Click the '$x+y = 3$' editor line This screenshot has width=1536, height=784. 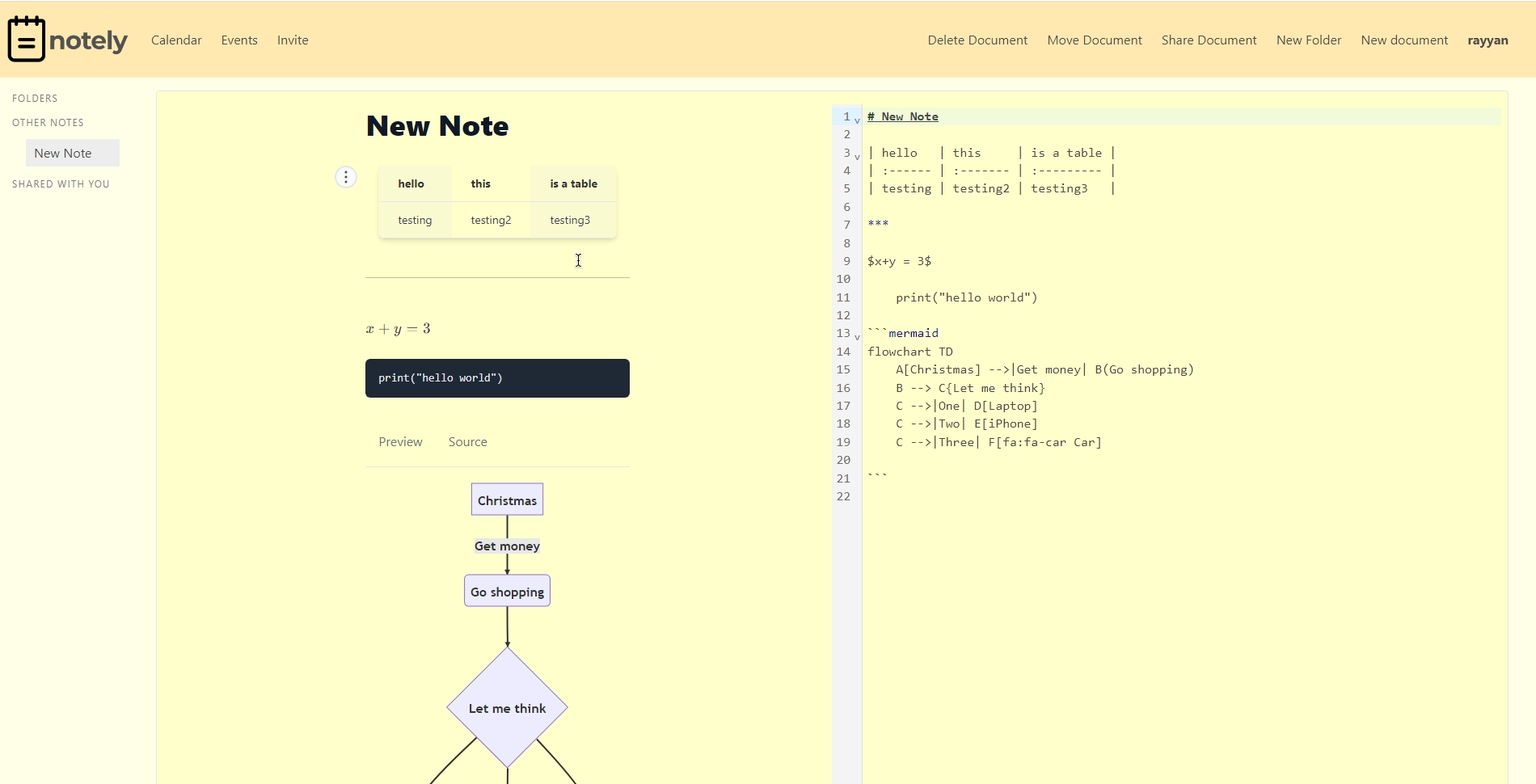[x=899, y=261]
